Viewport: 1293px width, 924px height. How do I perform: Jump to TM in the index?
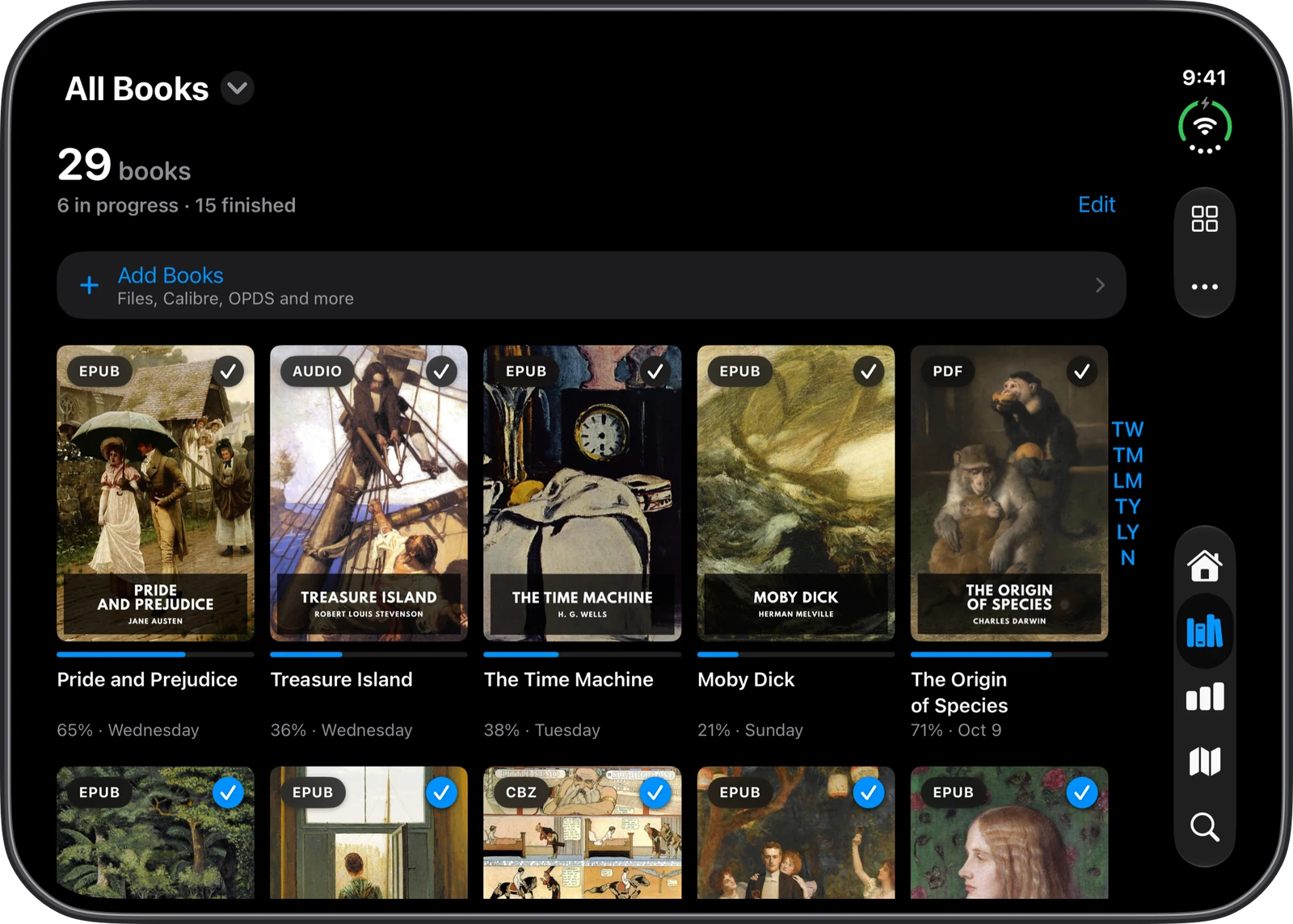[1127, 456]
